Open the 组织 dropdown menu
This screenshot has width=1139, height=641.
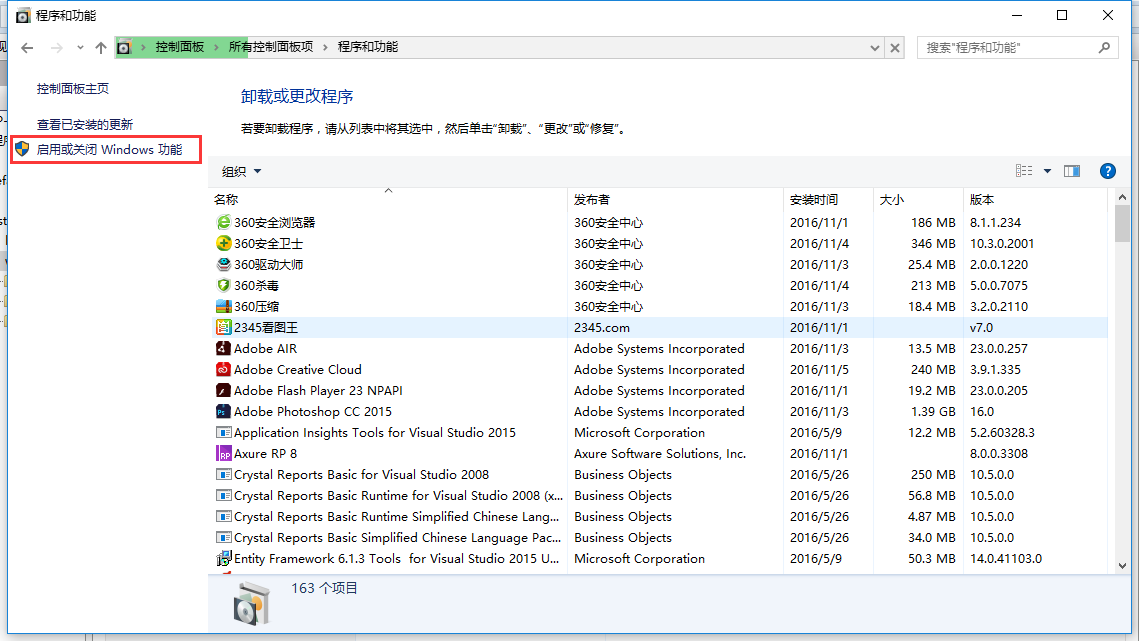(241, 172)
